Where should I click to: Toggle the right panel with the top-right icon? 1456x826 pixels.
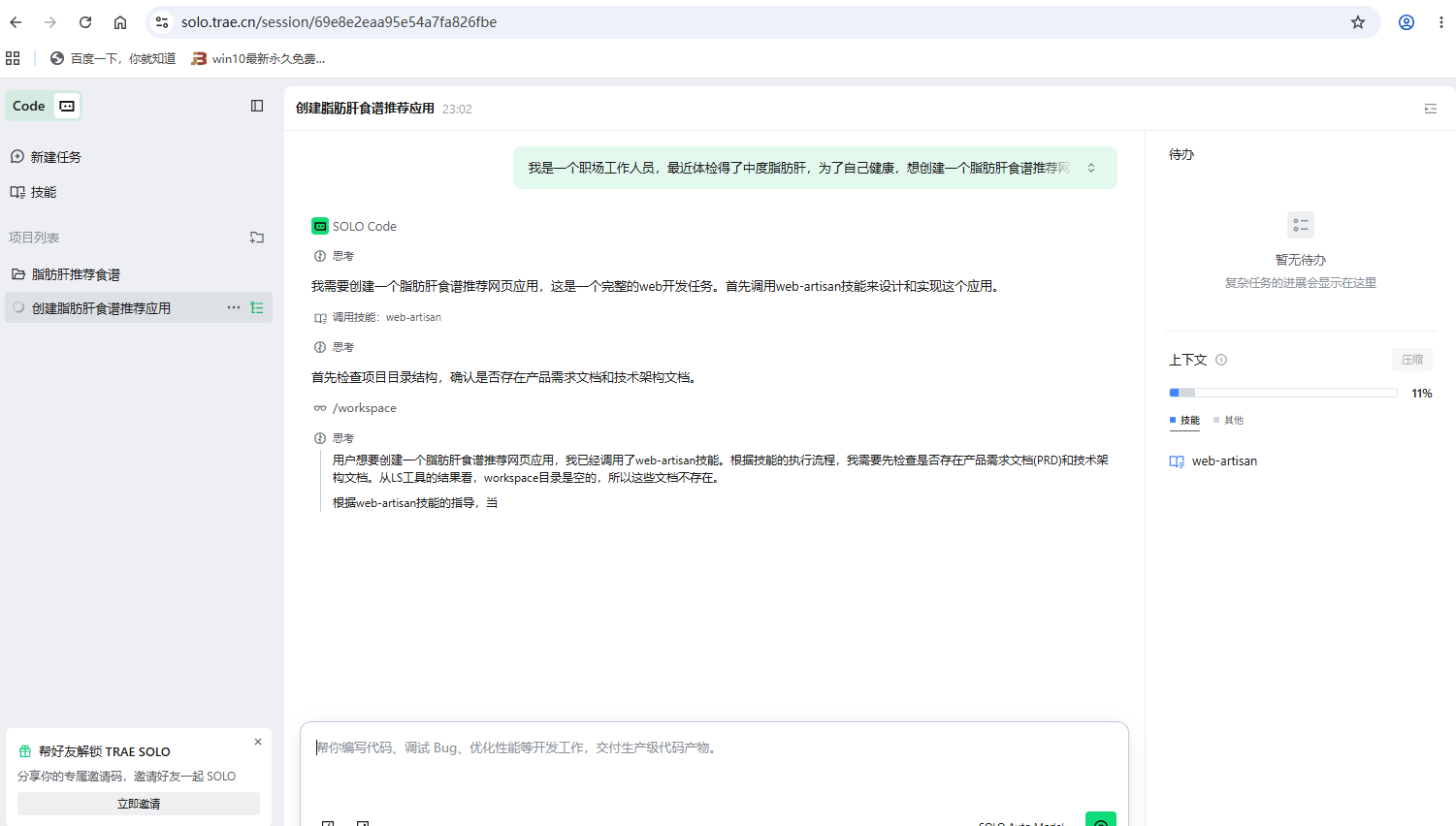[1430, 109]
